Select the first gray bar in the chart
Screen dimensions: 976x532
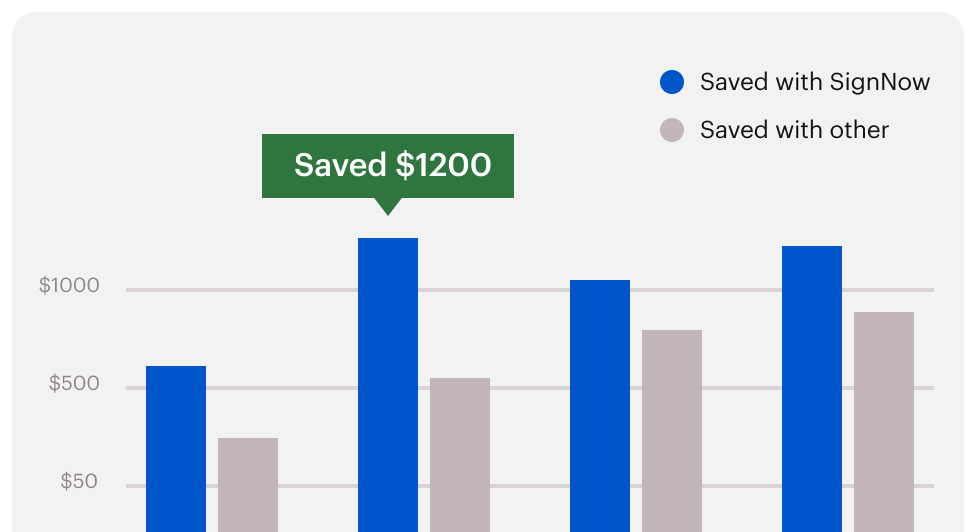(x=248, y=484)
